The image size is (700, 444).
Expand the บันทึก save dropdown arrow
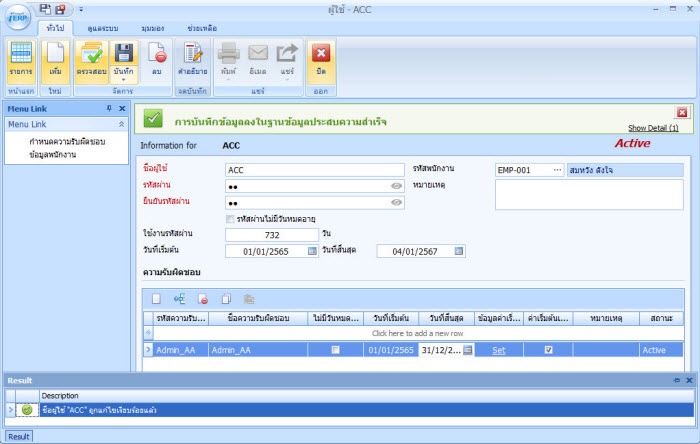click(x=124, y=79)
